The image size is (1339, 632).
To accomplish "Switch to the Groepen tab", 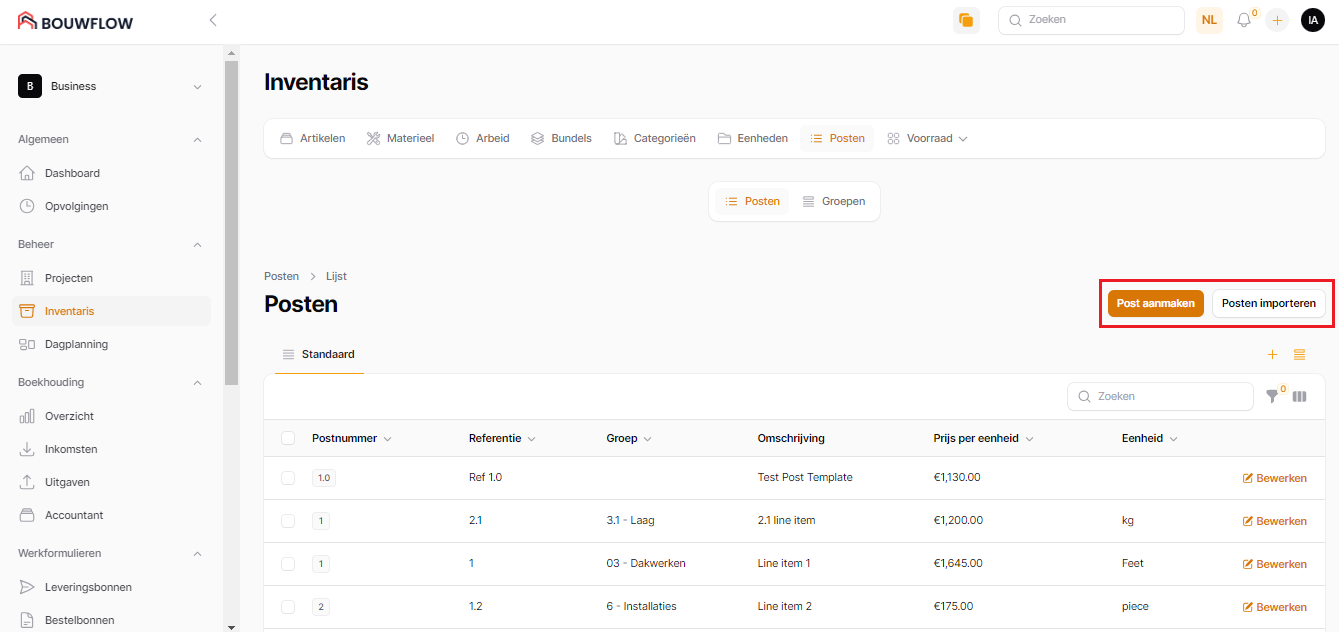I will point(834,201).
